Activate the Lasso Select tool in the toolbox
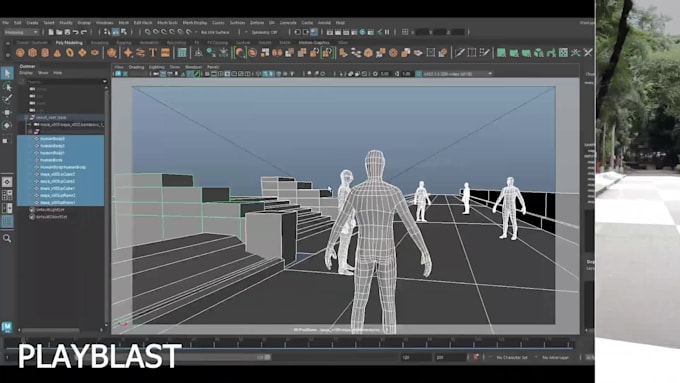 (7, 87)
